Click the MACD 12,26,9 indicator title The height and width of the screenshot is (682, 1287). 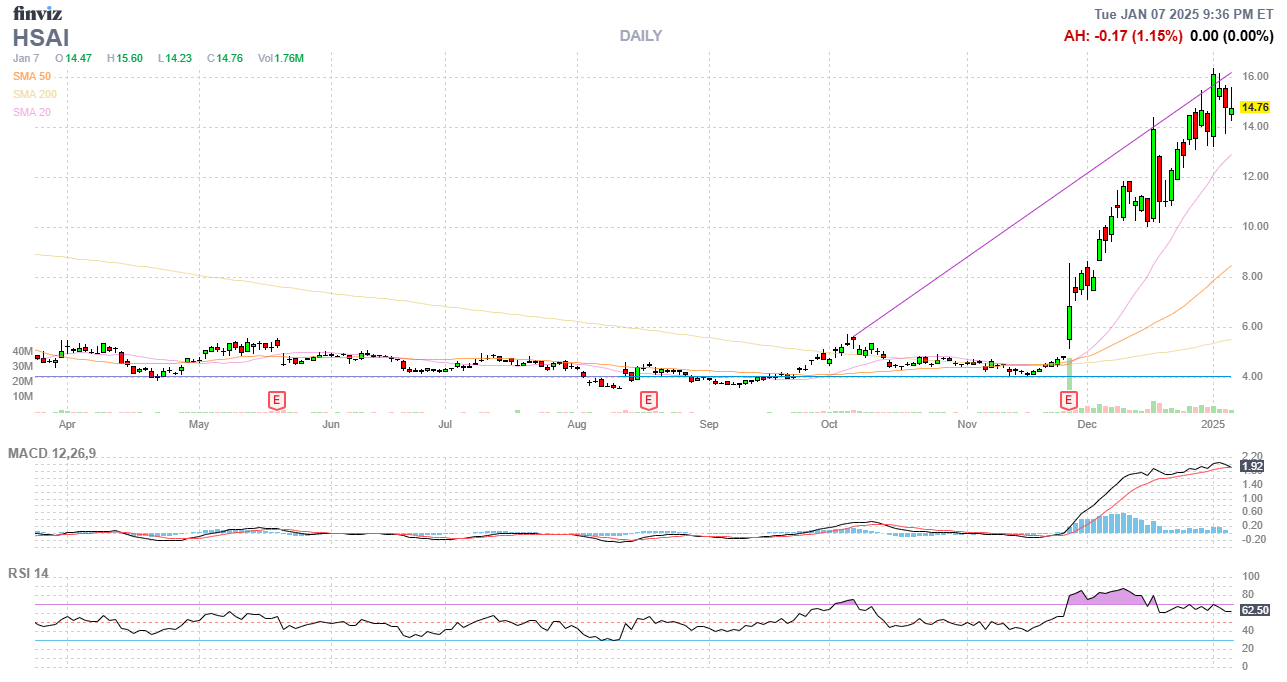point(52,454)
